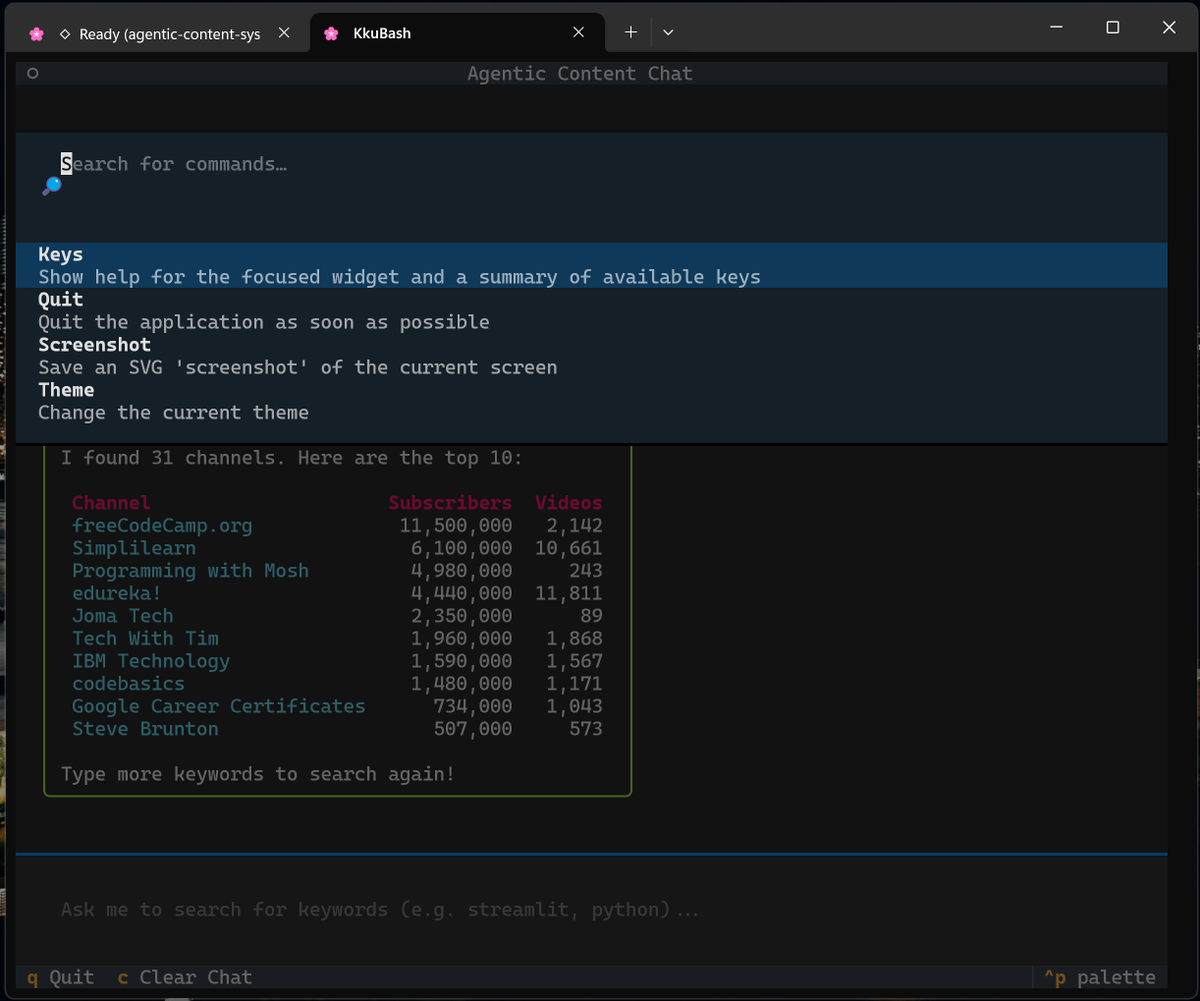Choose the Theme command in palette
This screenshot has height=1001, width=1200.
click(x=591, y=401)
